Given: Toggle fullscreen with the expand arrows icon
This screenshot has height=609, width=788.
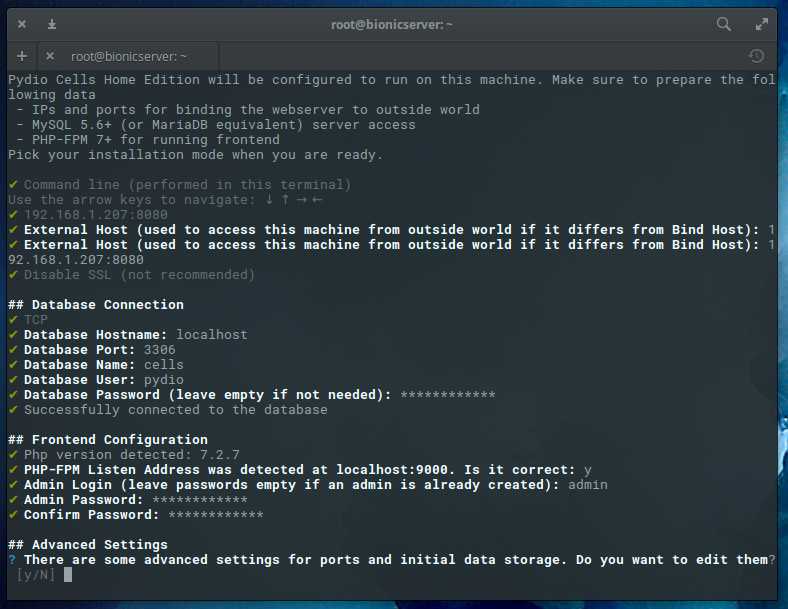Looking at the screenshot, I should (762, 24).
